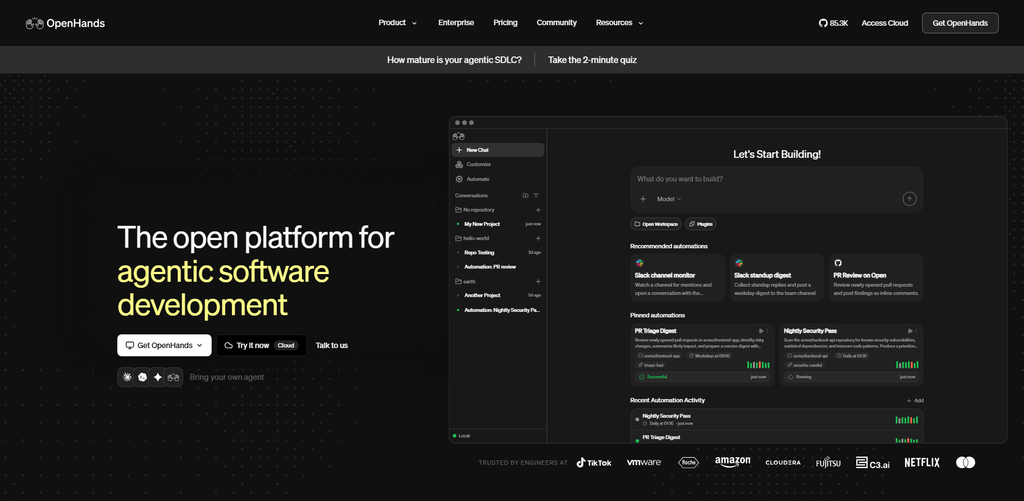Open the Community nav item
This screenshot has height=501, width=1024.
tap(556, 23)
